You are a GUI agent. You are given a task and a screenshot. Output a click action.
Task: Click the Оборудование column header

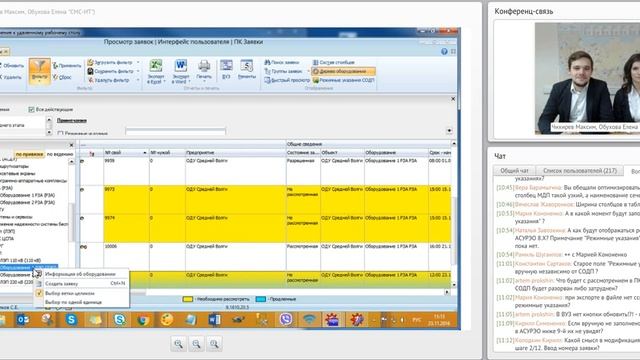tap(396, 153)
